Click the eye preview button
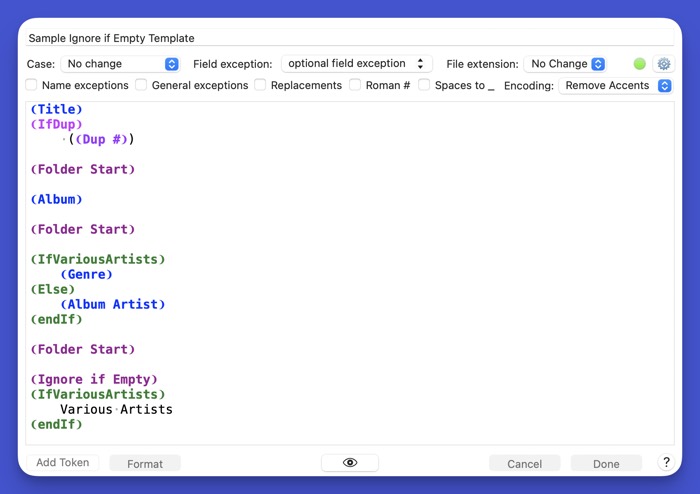700x494 pixels. click(x=350, y=463)
